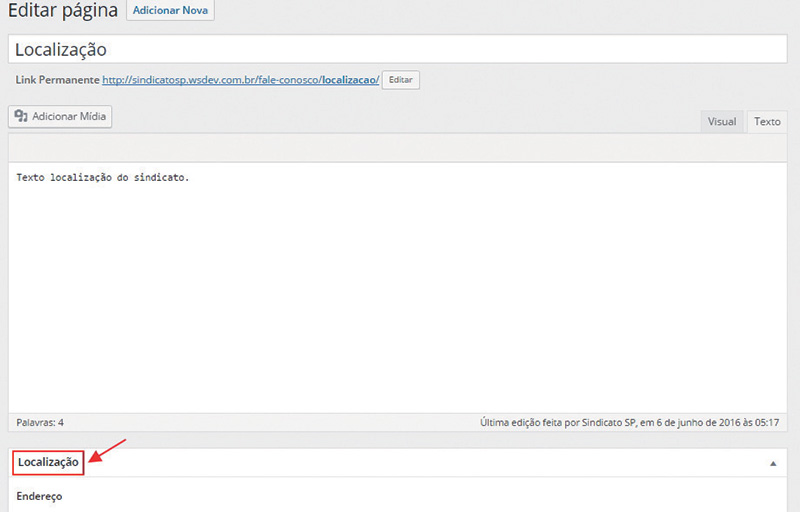This screenshot has width=800, height=512.
Task: Click the line 'Texto localização do sindicato.'
Action: [103, 178]
